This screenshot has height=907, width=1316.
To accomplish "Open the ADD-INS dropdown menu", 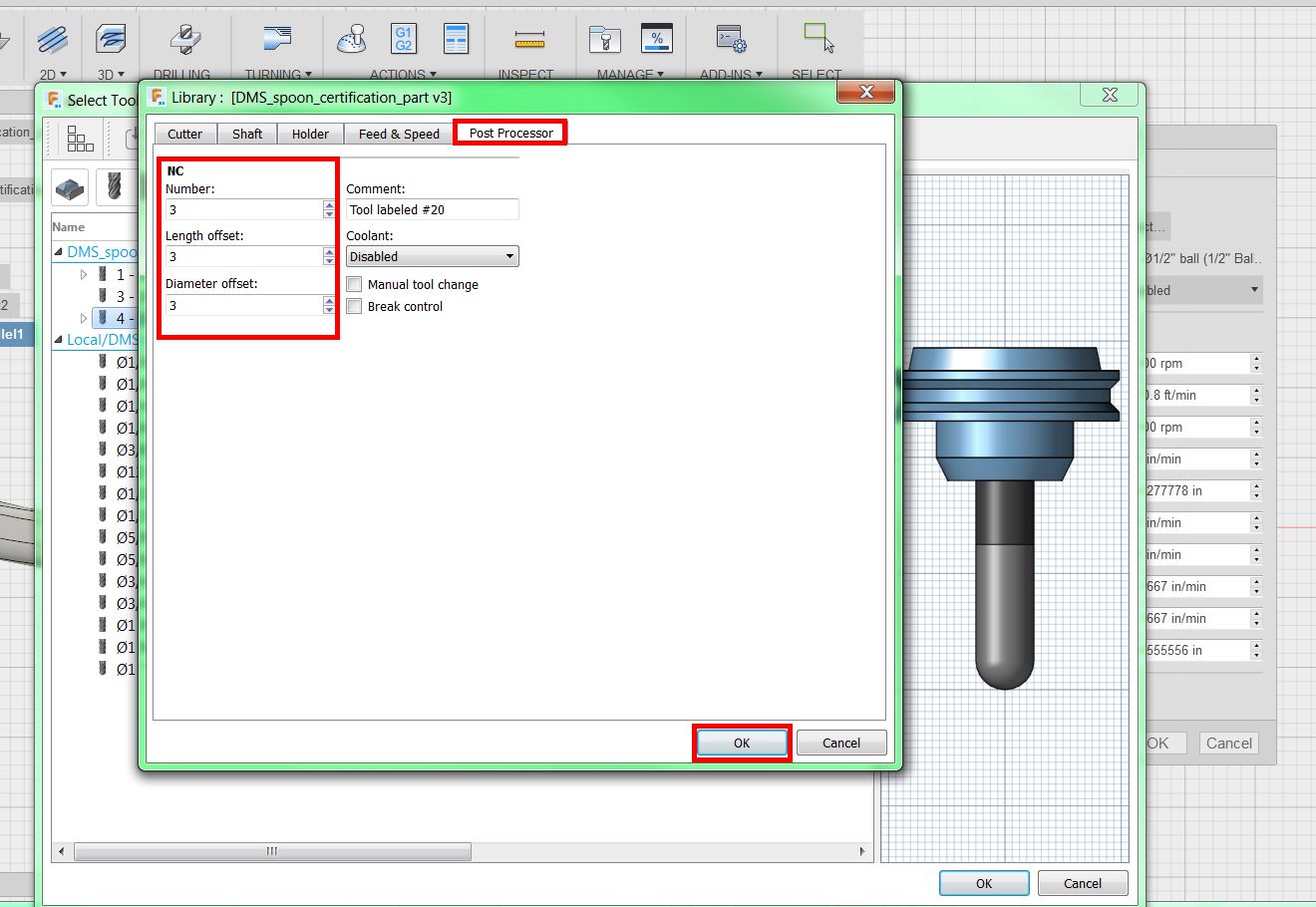I will [732, 75].
